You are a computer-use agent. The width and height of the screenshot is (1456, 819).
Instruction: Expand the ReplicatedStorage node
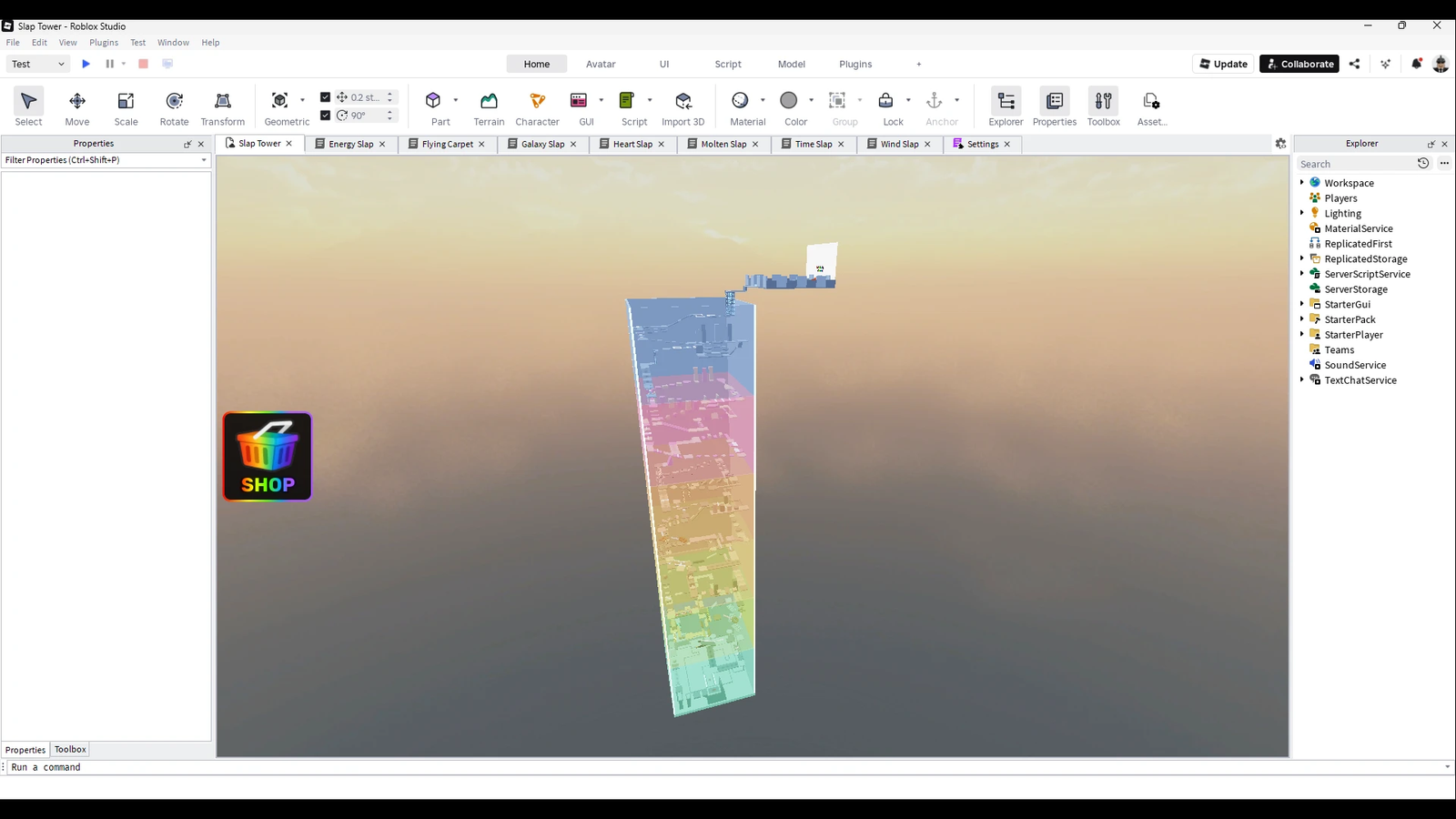pyautogui.click(x=1302, y=258)
